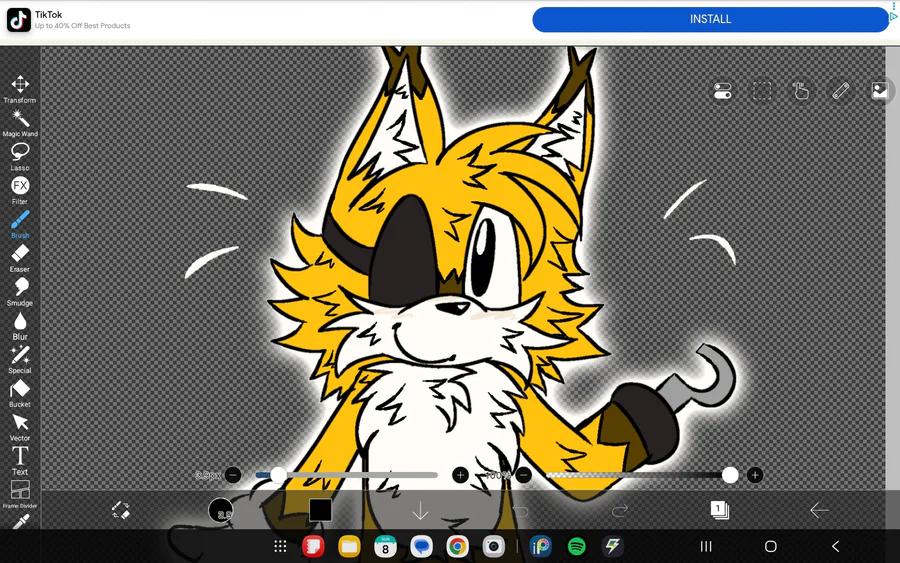Open brush settings via brush preview circle
Screen dimensions: 900x563
click(x=220, y=510)
